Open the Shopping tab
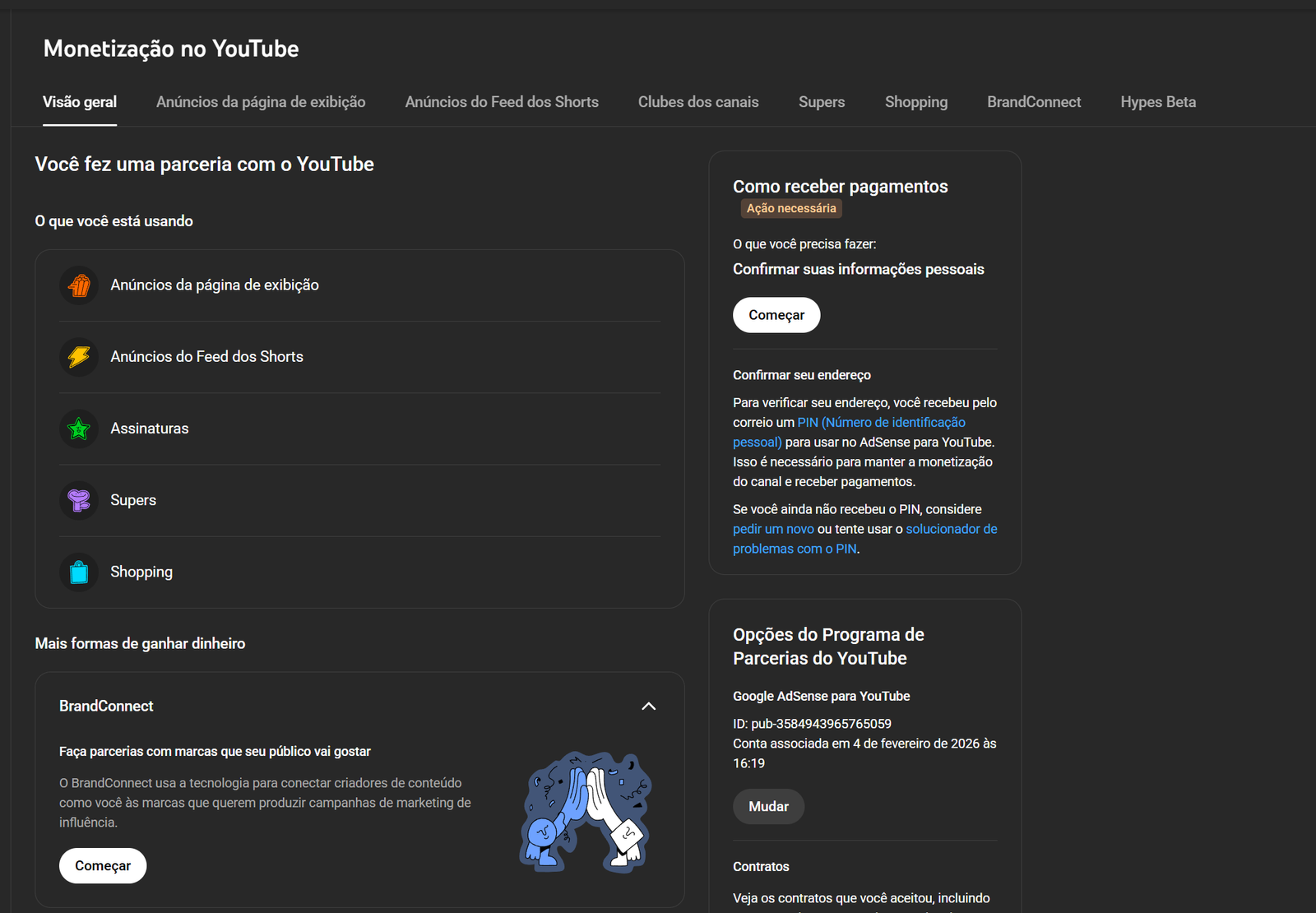This screenshot has height=913, width=1316. (916, 102)
